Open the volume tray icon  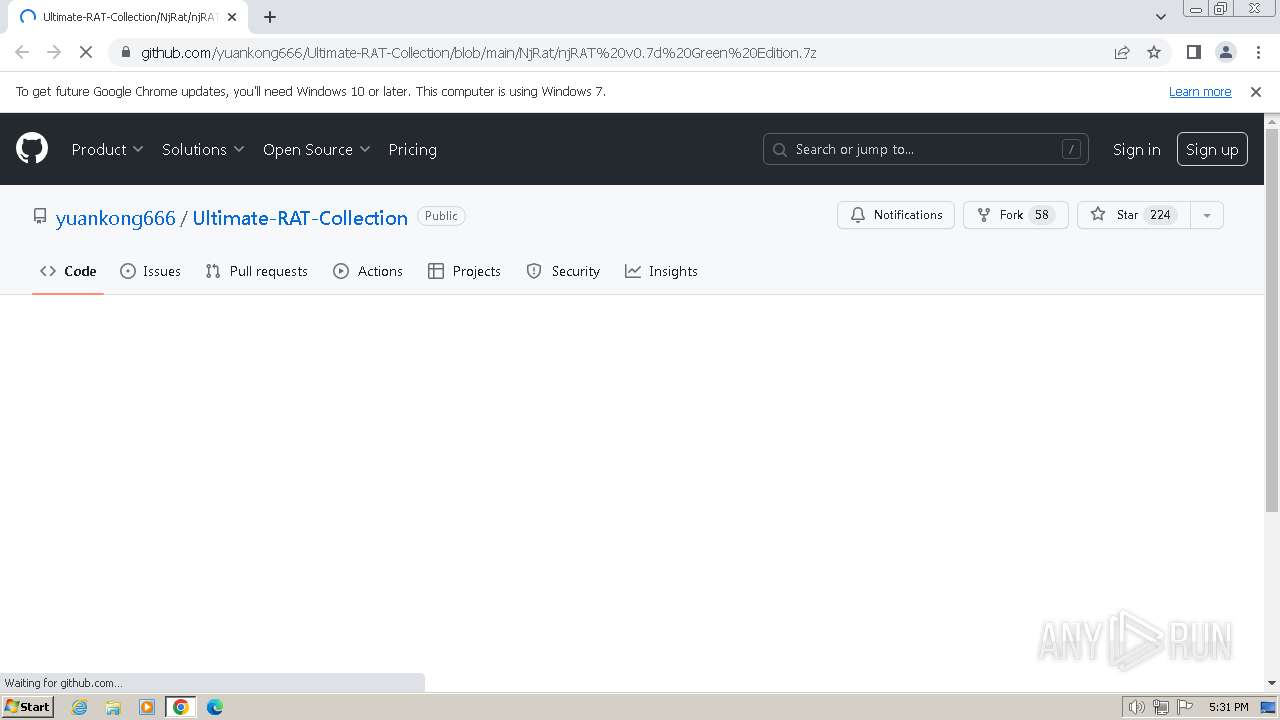(x=1137, y=707)
